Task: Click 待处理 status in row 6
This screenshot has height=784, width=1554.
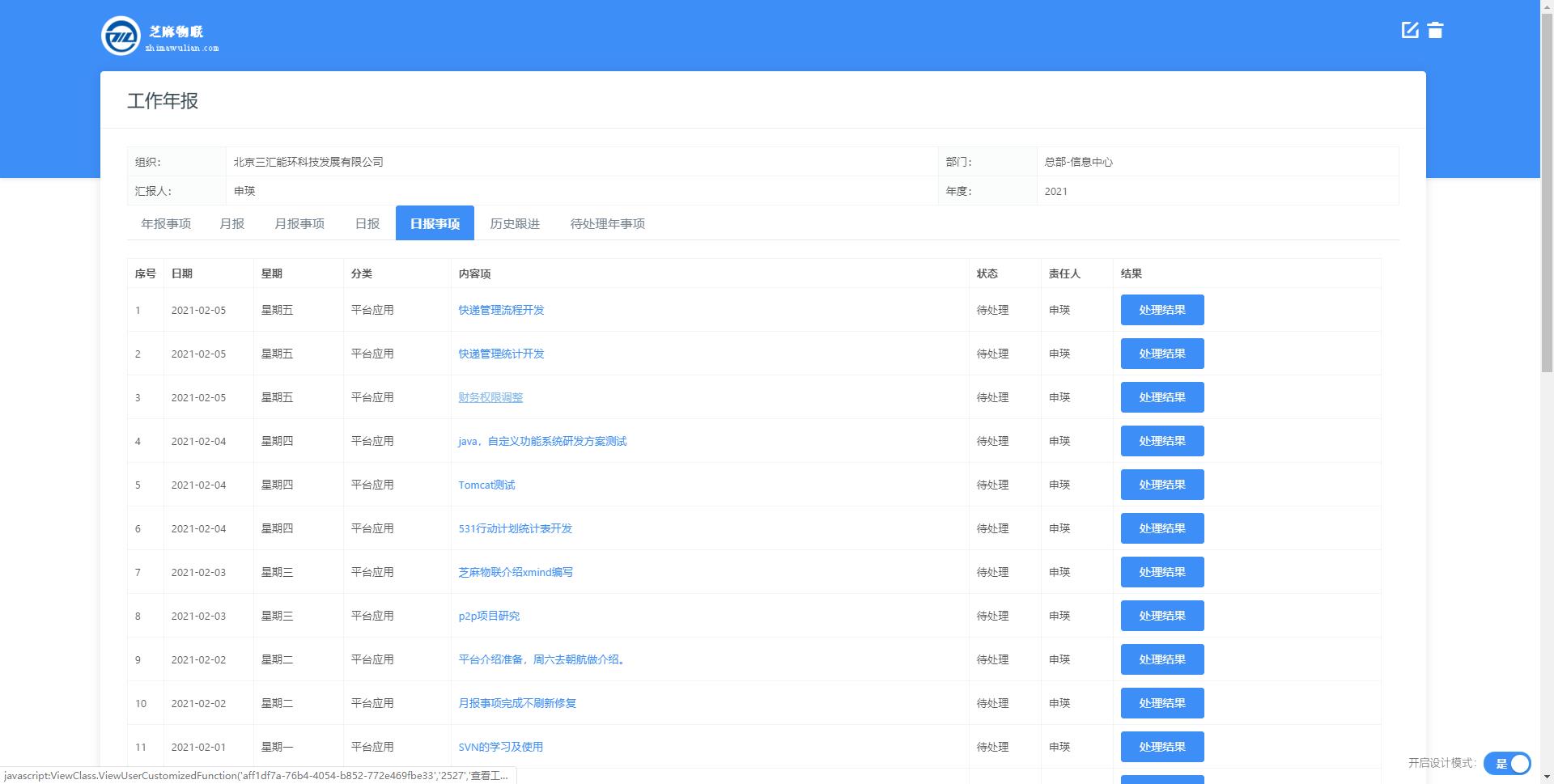Action: 992,528
